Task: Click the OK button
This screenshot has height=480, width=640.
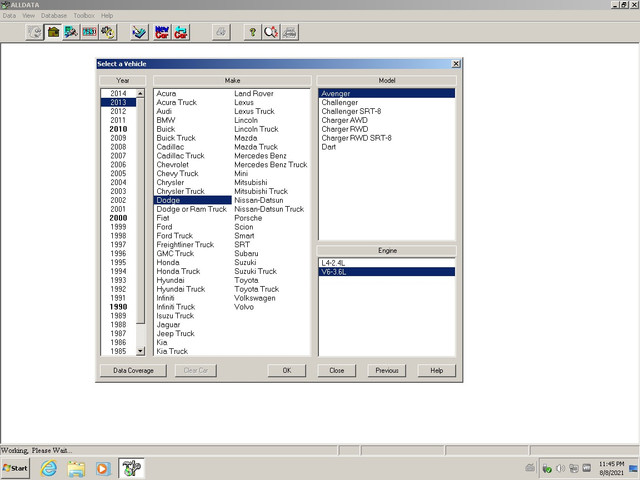Action: point(287,370)
